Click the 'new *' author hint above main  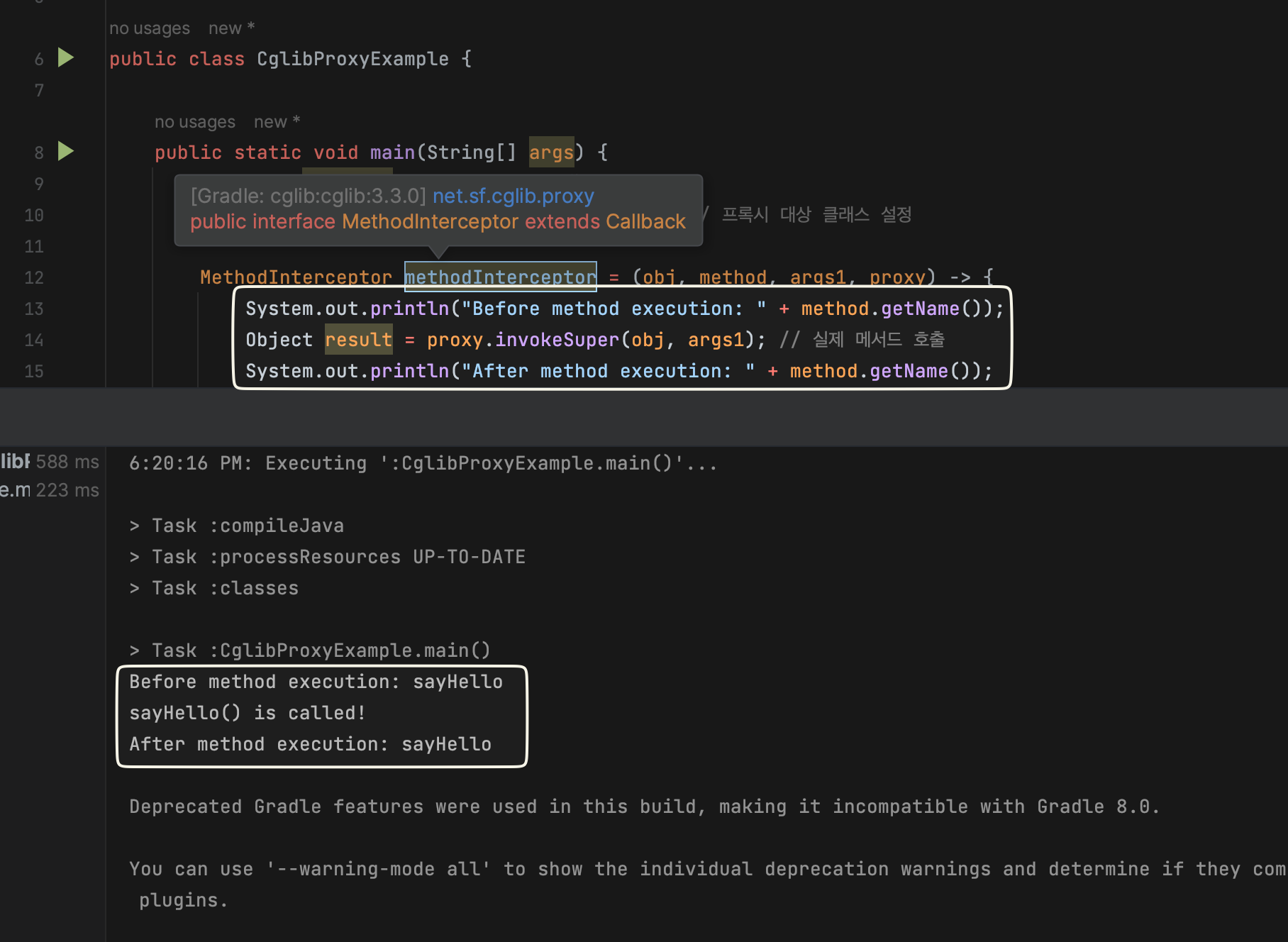[277, 122]
